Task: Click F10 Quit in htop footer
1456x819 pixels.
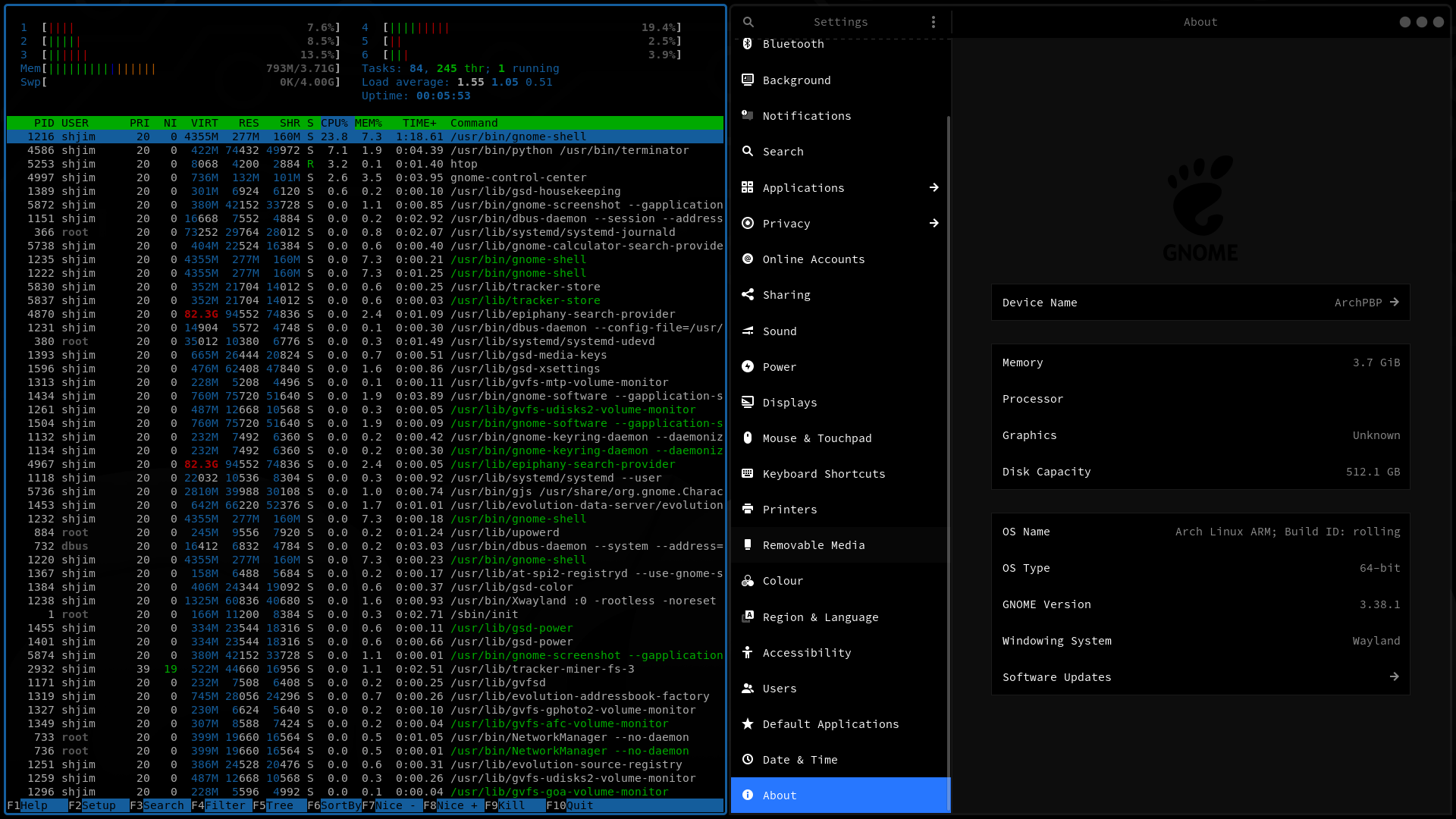Action: 570,805
